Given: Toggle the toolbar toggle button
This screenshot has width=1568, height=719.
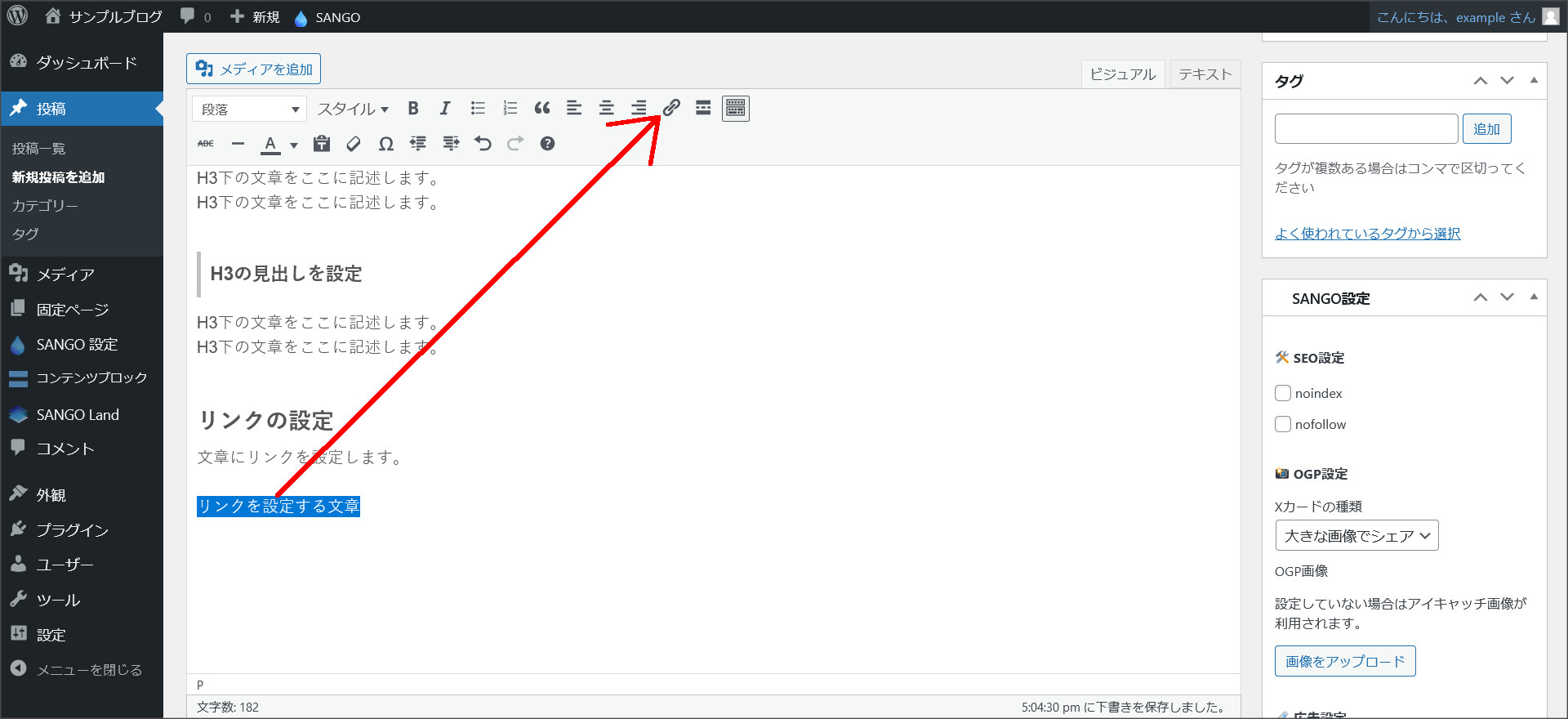Looking at the screenshot, I should [x=736, y=108].
